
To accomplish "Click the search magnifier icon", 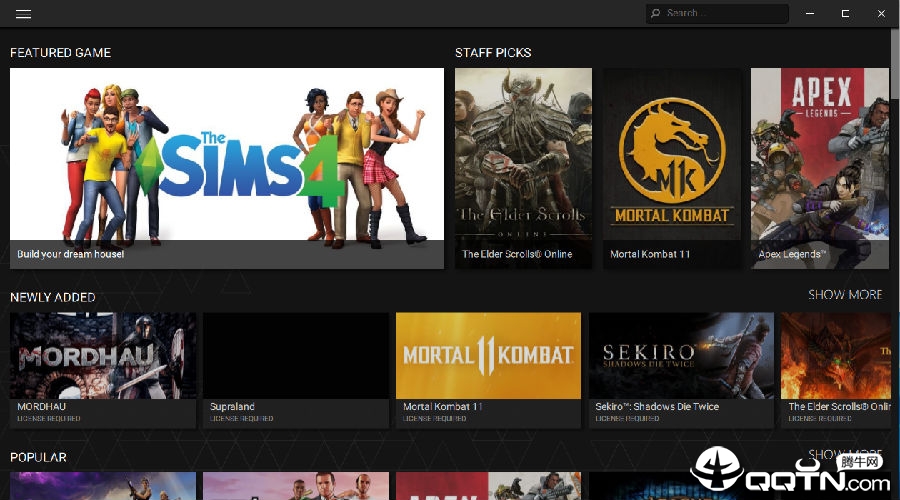I will point(655,13).
